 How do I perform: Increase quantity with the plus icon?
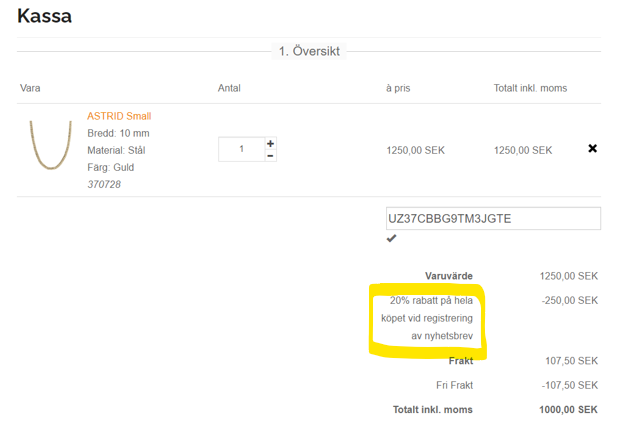pyautogui.click(x=270, y=143)
